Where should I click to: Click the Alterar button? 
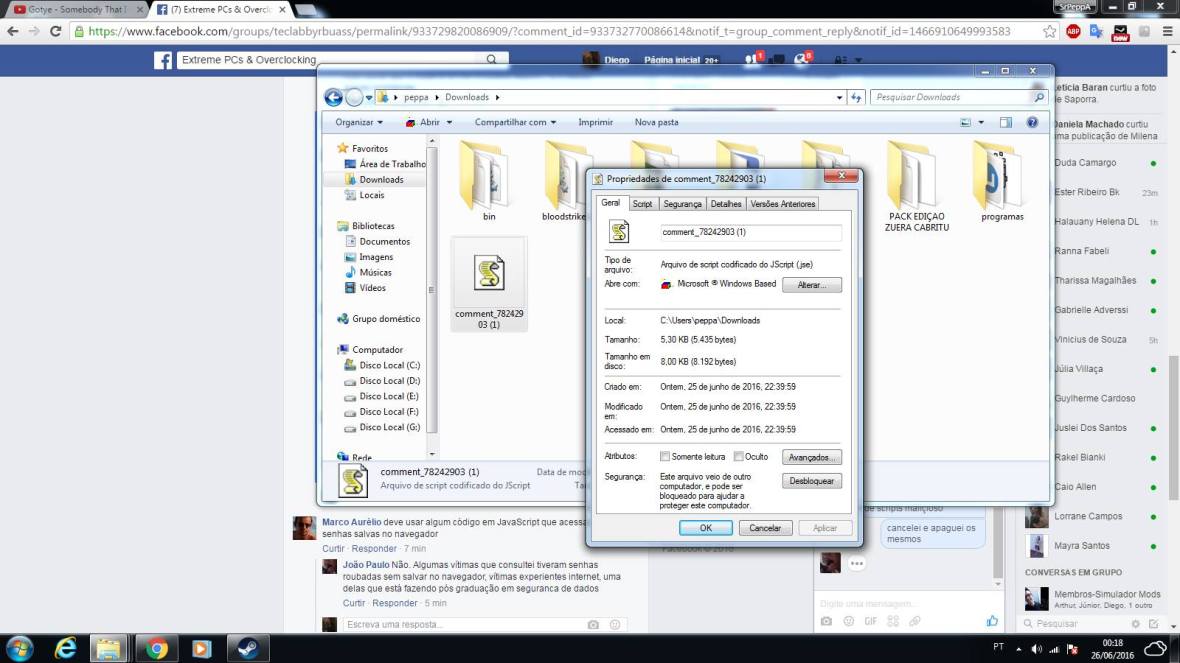coord(811,285)
